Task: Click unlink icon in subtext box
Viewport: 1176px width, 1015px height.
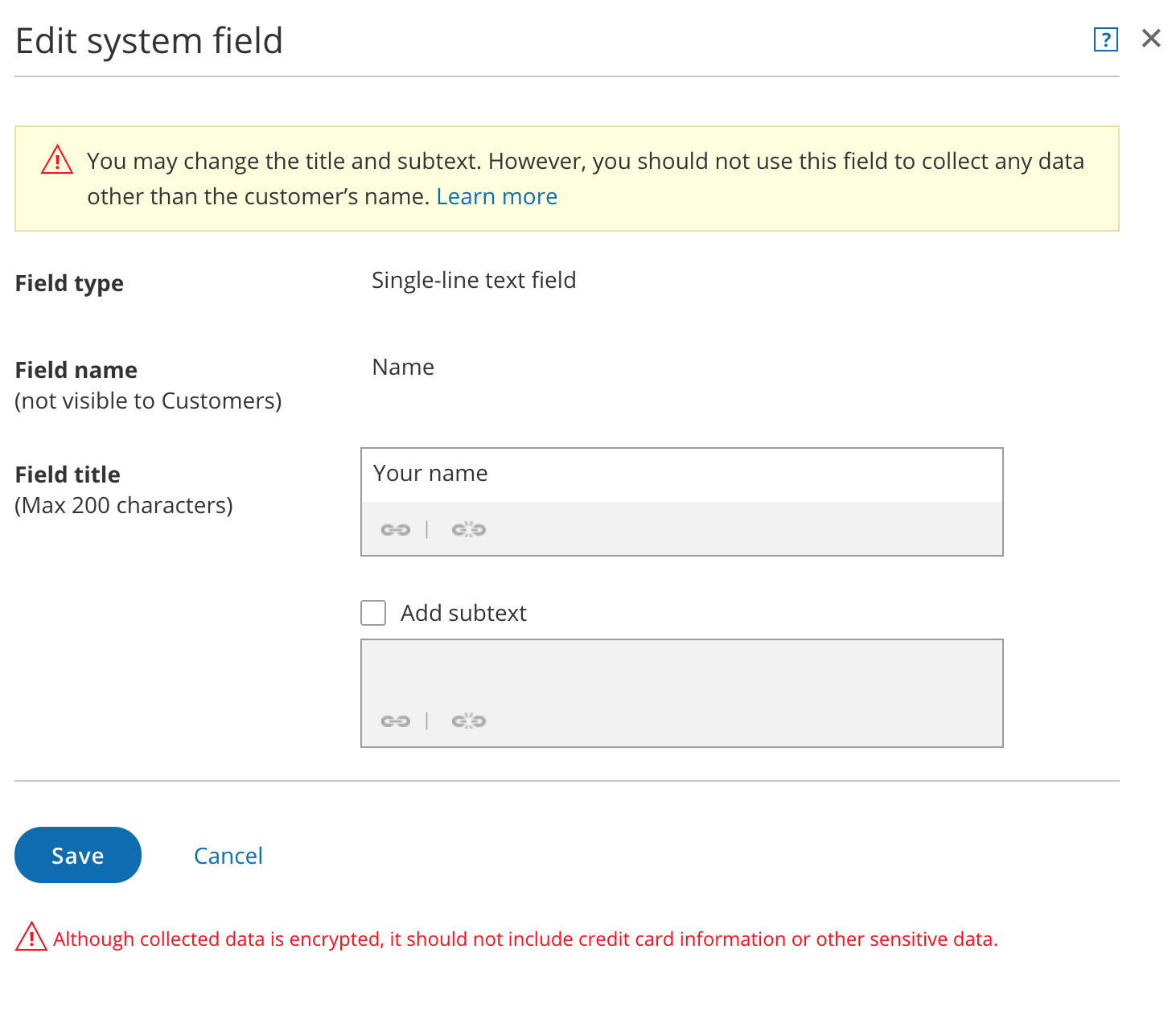Action: (468, 721)
